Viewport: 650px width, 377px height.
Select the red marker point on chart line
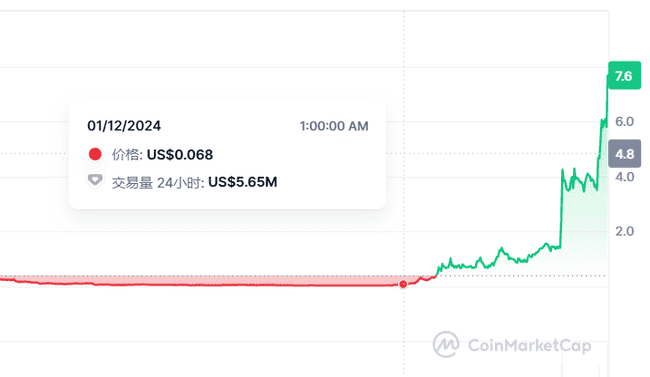(403, 284)
